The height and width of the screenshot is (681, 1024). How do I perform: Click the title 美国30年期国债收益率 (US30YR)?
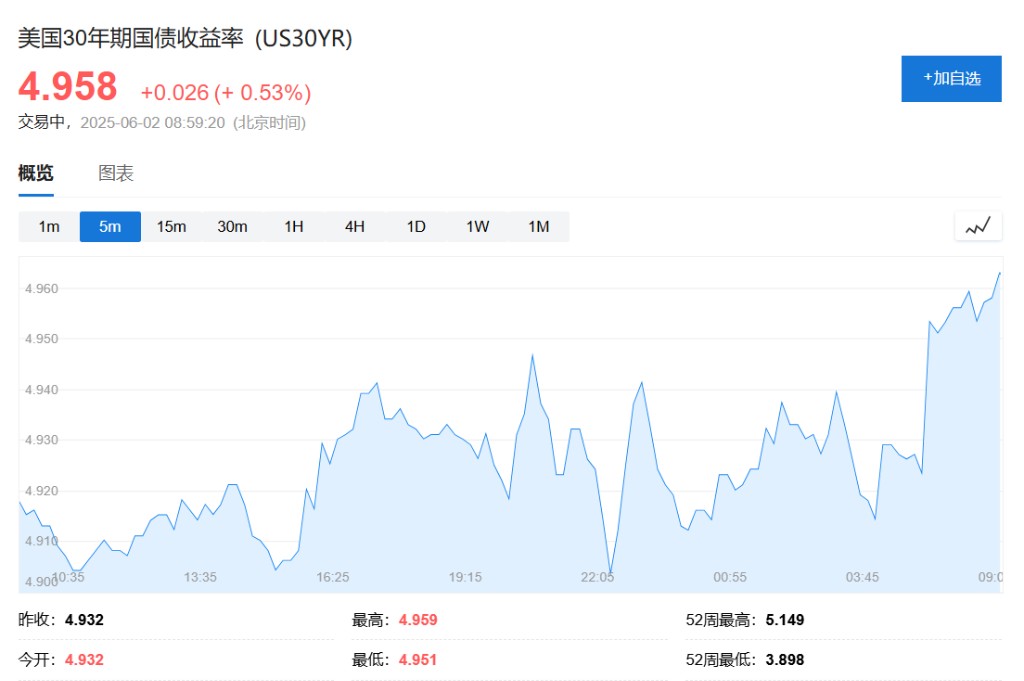tap(185, 38)
